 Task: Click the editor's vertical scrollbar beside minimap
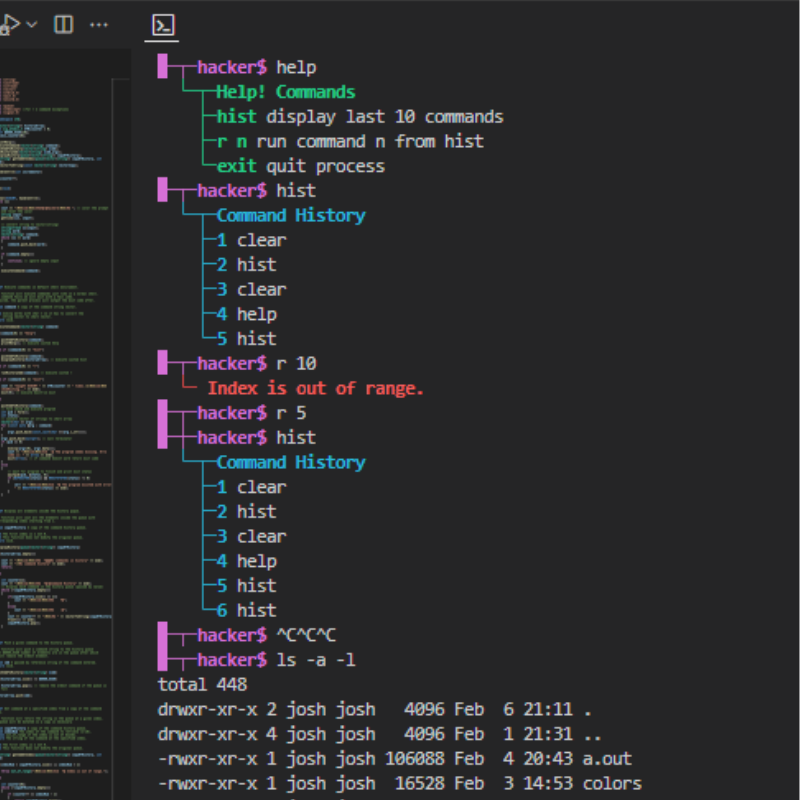(125, 400)
